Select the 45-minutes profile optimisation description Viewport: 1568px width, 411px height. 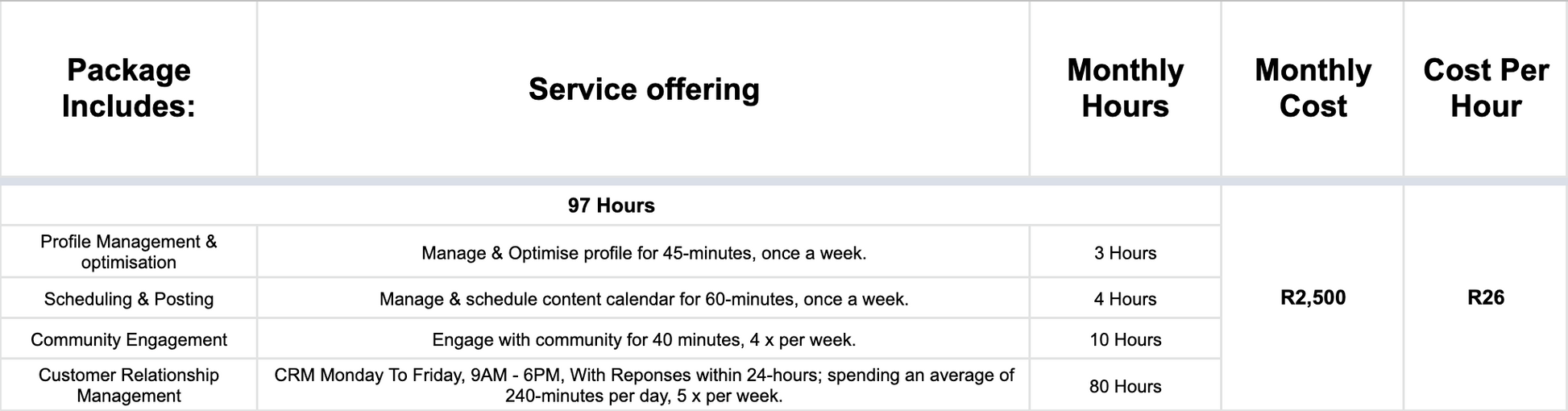point(643,253)
